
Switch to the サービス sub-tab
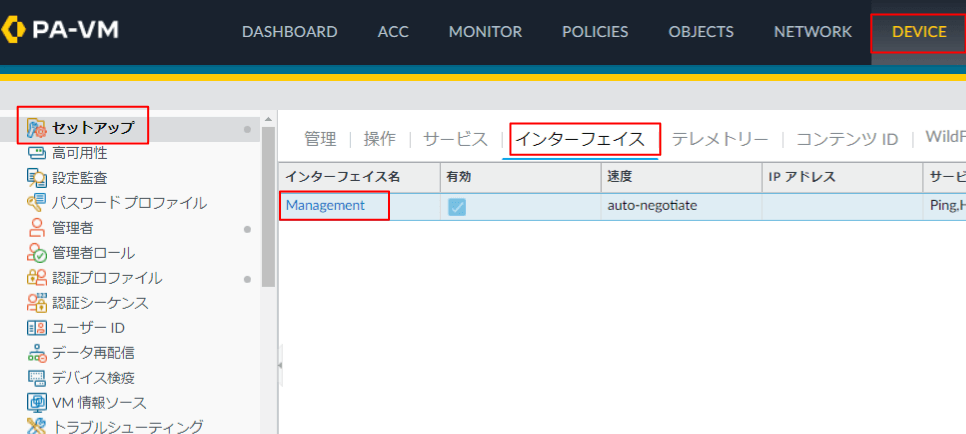tap(455, 139)
